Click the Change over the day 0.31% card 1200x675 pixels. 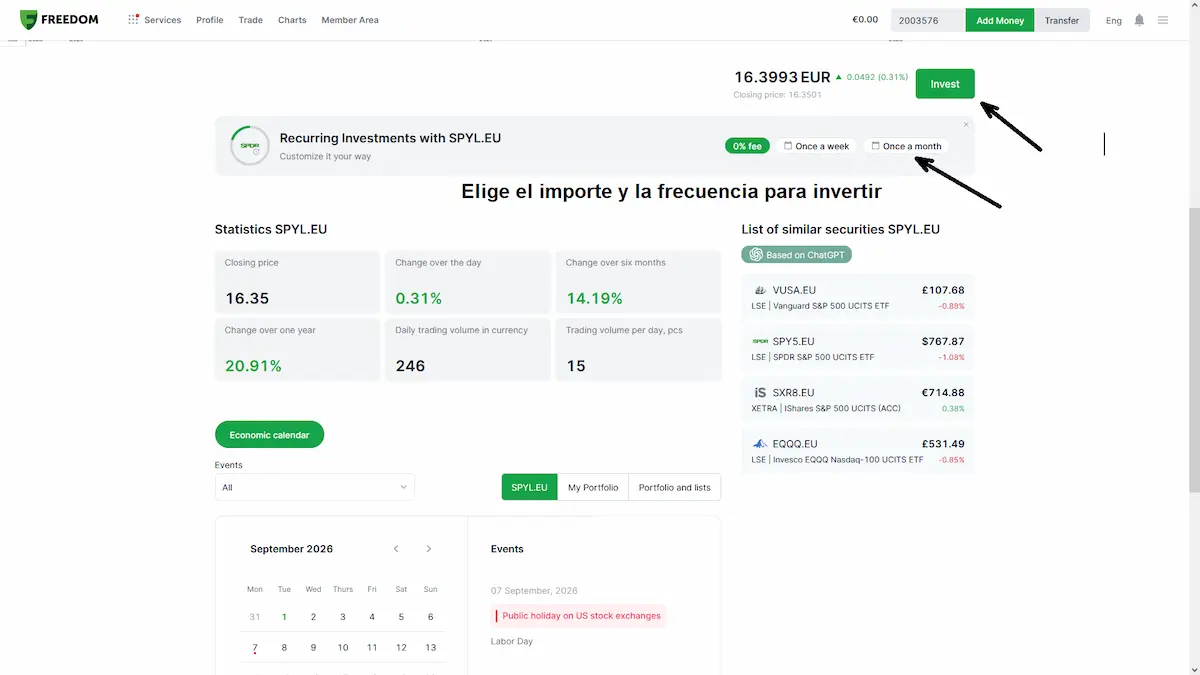467,281
